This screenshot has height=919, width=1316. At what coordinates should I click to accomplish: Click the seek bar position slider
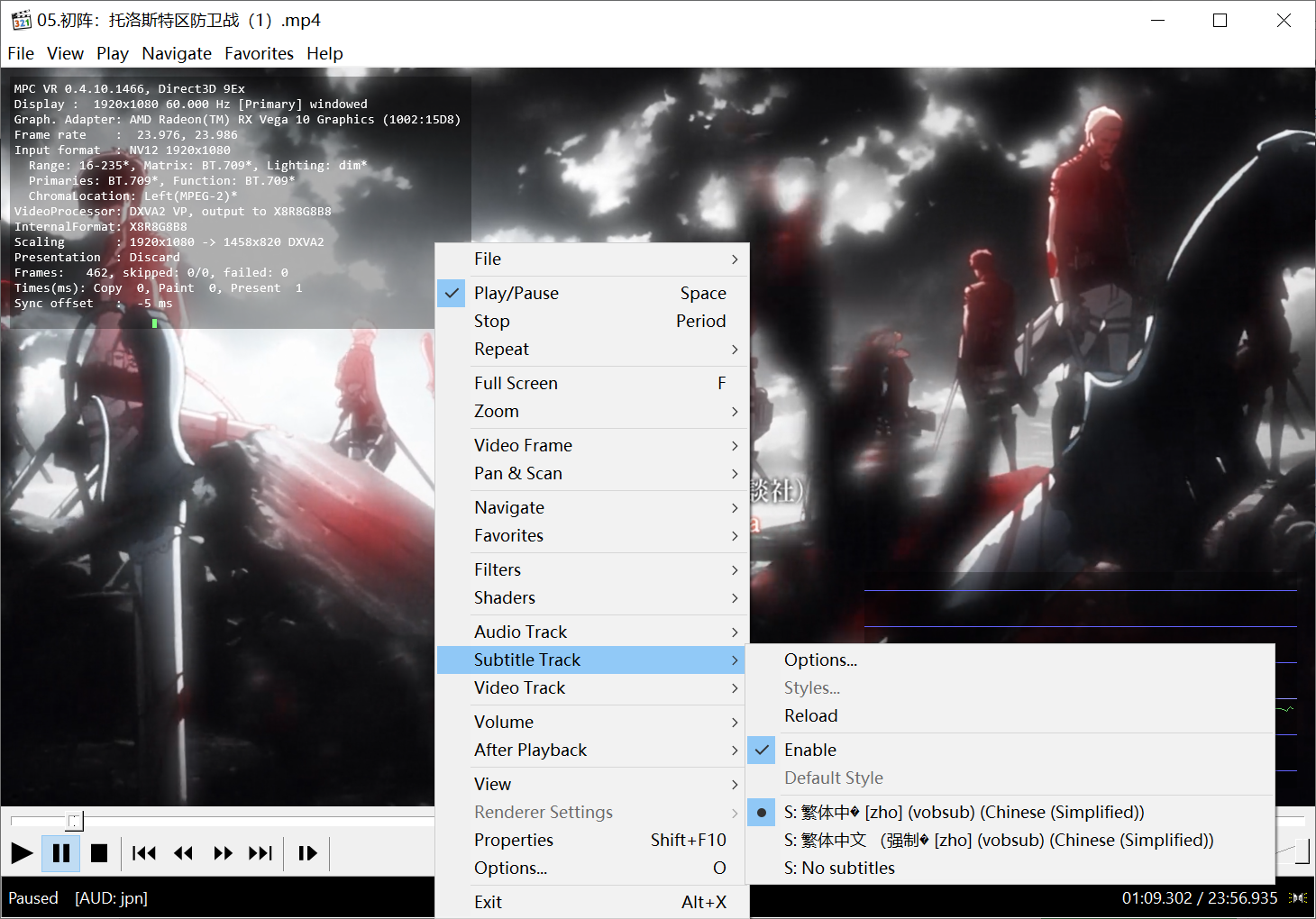pos(75,821)
